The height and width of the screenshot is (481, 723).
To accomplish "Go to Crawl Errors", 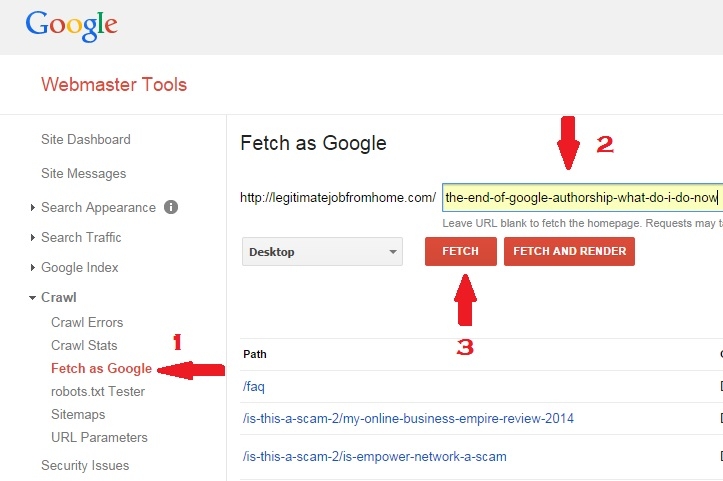I will coord(87,322).
